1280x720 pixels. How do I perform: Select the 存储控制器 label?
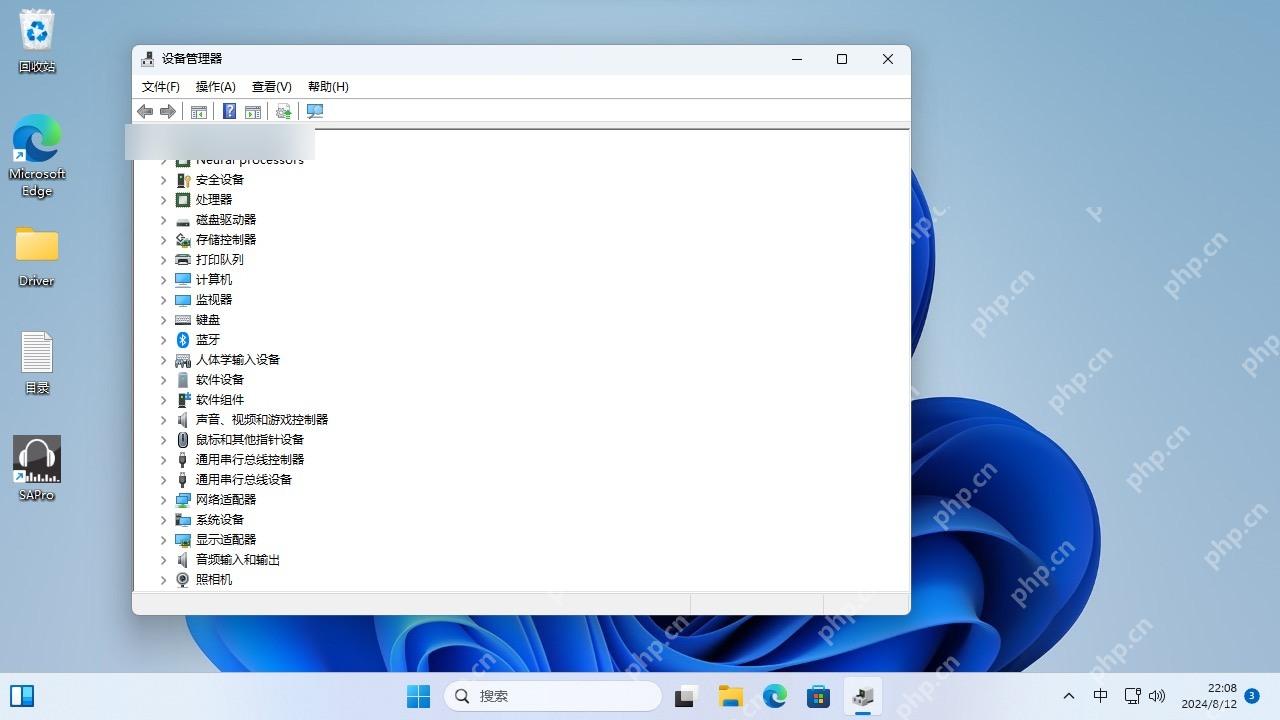(226, 240)
